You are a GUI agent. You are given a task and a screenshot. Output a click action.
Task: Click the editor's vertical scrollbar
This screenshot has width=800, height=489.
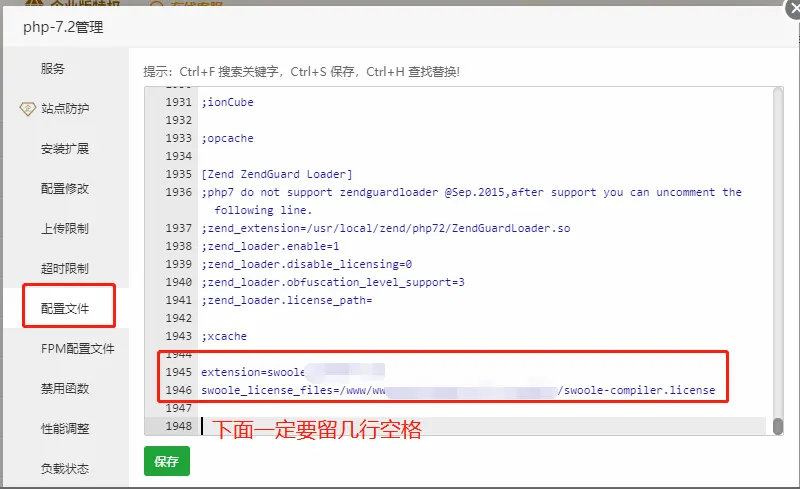point(778,426)
